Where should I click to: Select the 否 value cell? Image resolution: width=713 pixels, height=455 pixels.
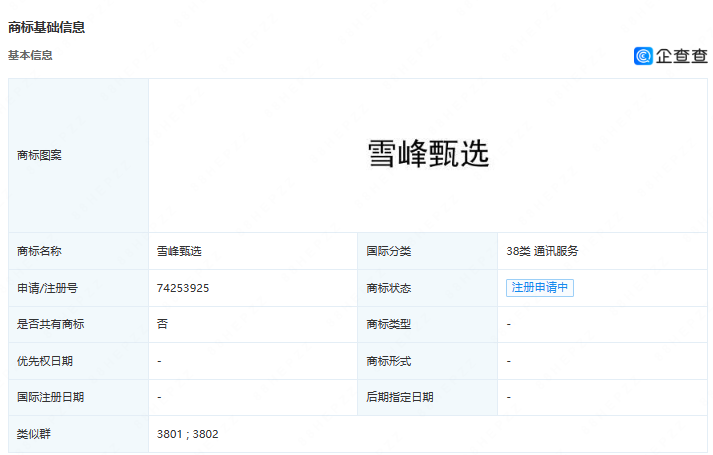click(253, 325)
